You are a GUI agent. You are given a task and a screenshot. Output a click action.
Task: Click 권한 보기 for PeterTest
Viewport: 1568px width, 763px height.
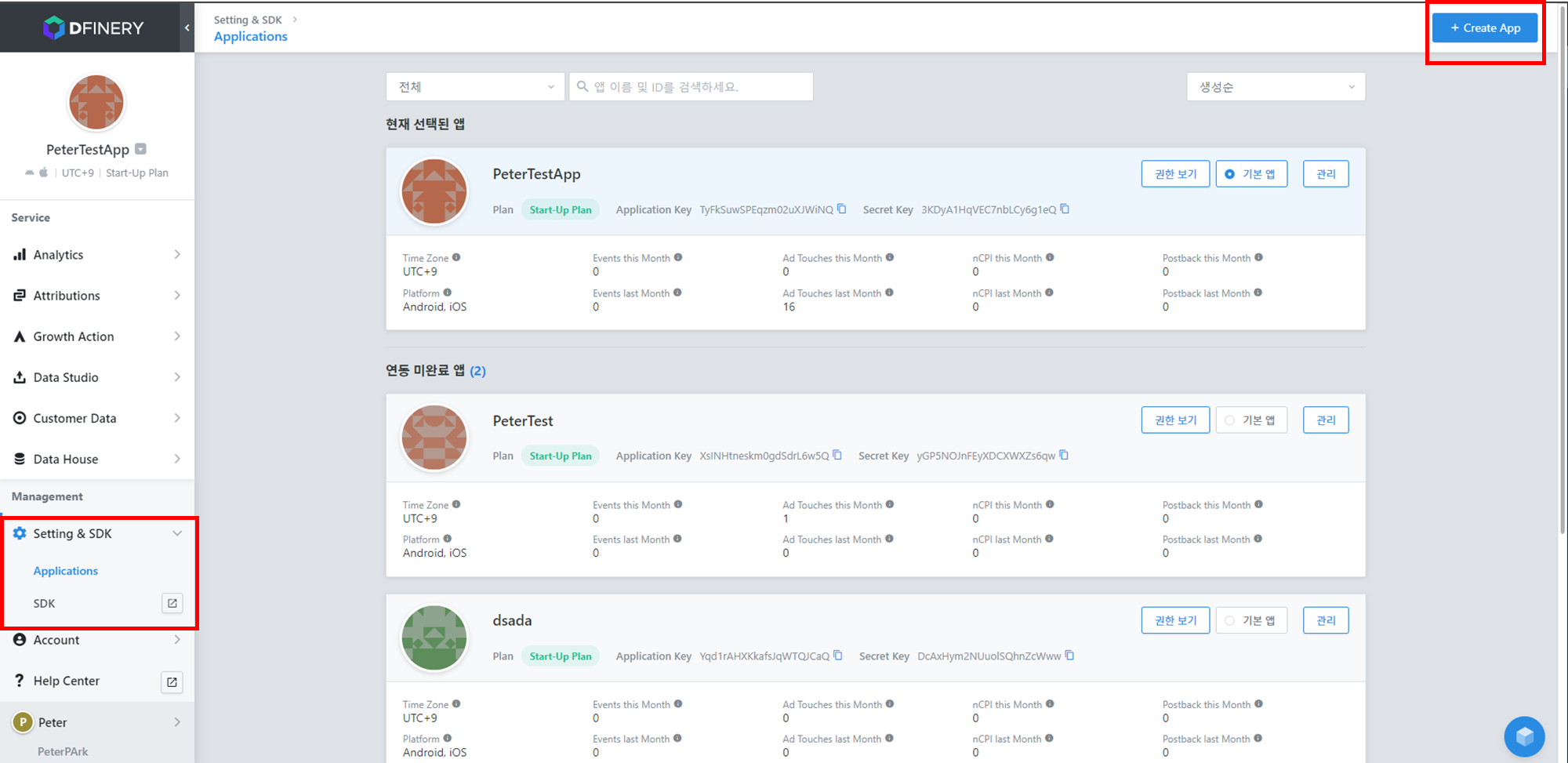click(1175, 420)
